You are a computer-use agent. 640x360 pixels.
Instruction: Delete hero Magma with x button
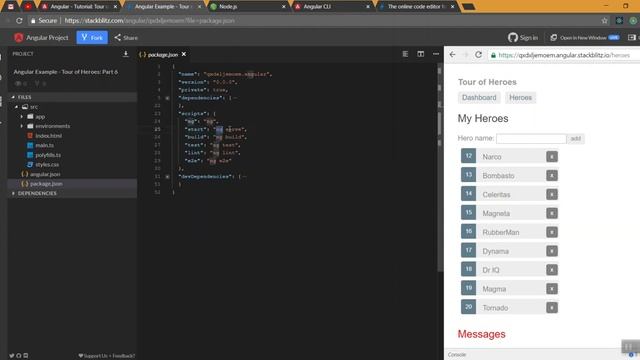(552, 289)
